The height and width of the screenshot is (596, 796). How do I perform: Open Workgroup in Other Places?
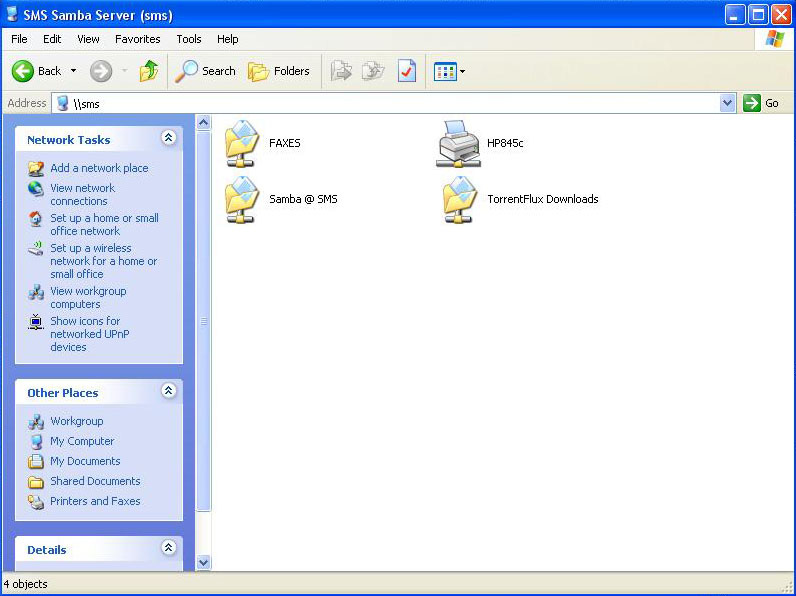(x=76, y=421)
